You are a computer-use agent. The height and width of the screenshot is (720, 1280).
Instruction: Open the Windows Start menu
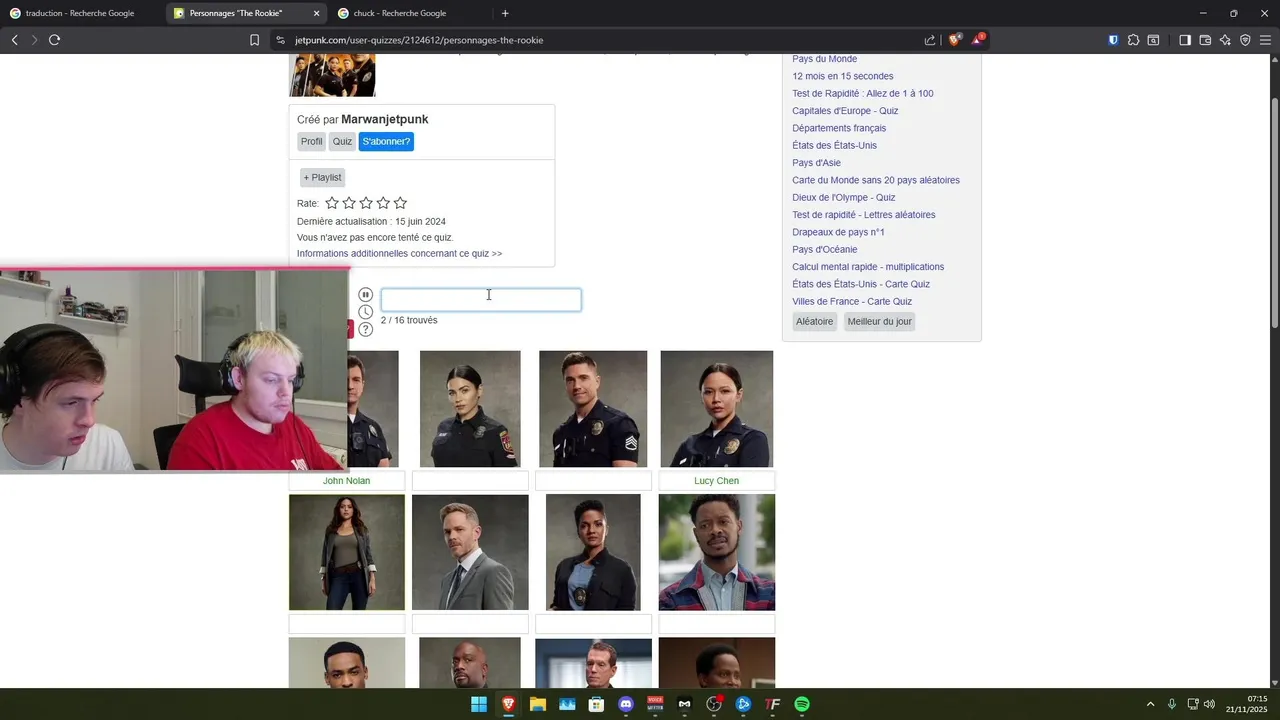[479, 704]
